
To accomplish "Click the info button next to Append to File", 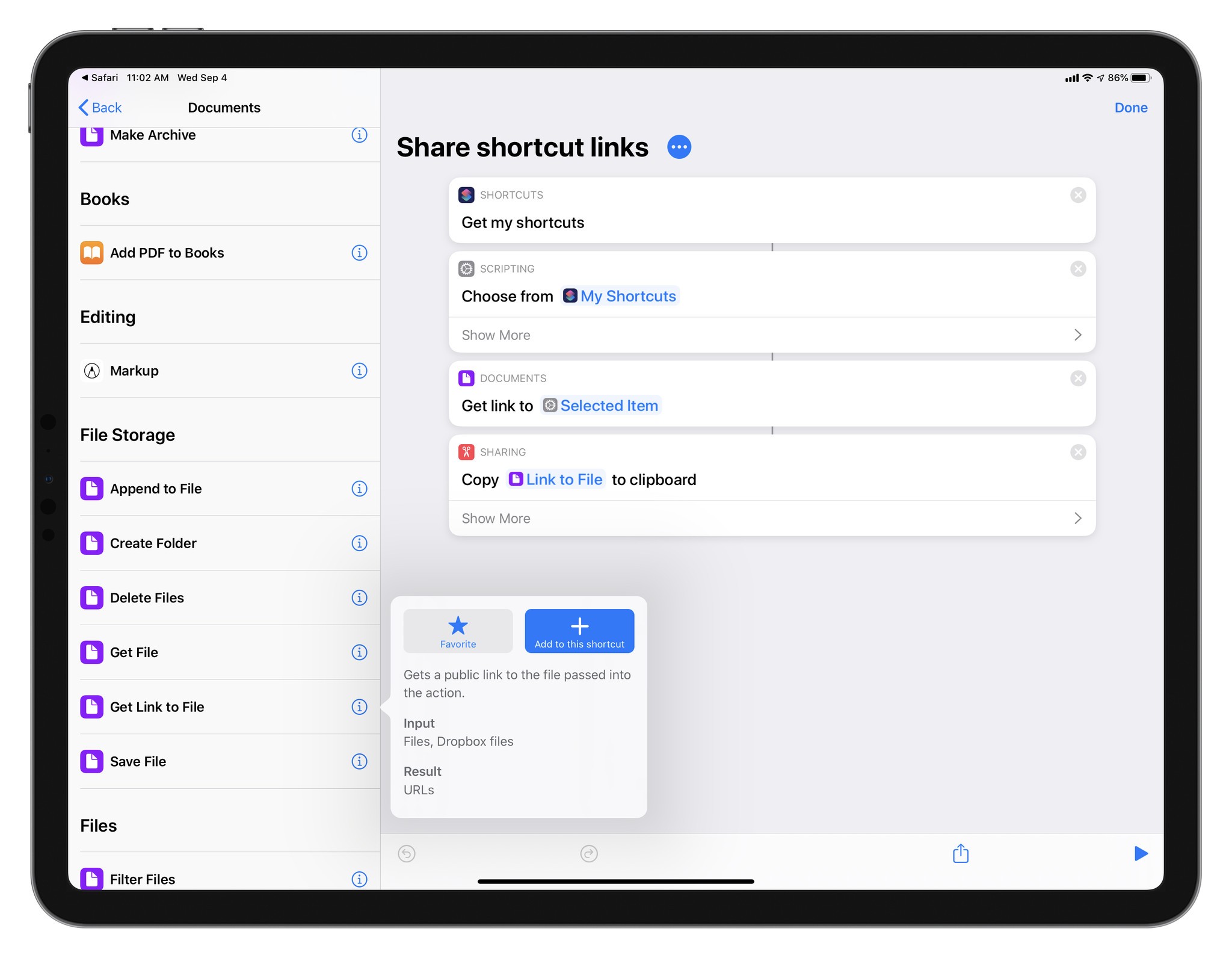I will [x=359, y=489].
